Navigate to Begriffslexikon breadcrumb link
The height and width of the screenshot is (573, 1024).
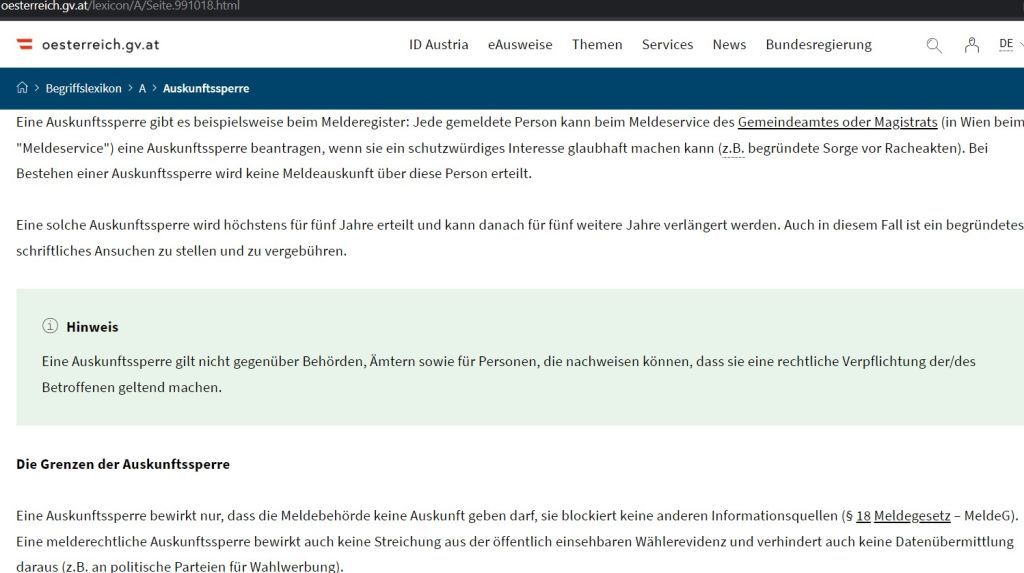[85, 88]
